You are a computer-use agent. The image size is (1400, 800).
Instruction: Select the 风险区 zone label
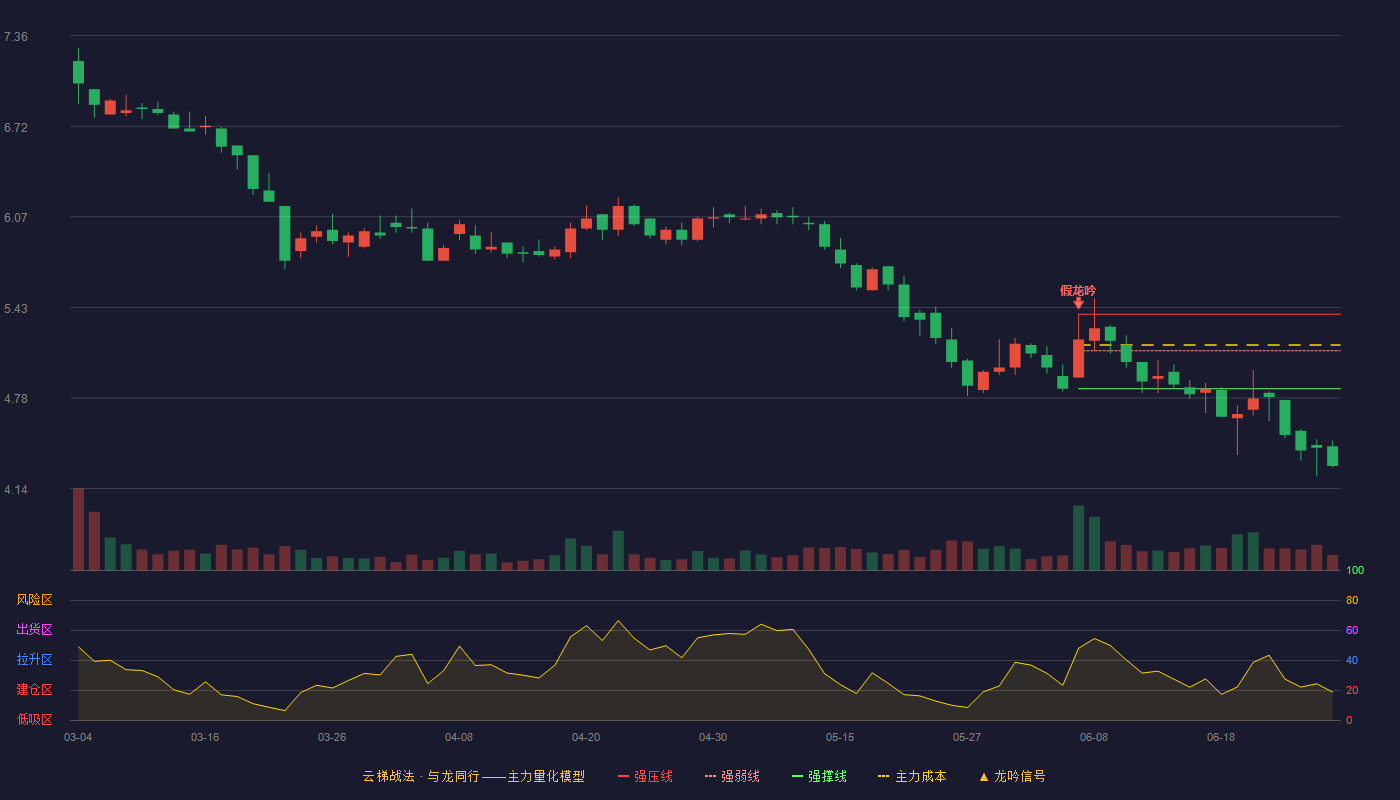pyautogui.click(x=34, y=600)
